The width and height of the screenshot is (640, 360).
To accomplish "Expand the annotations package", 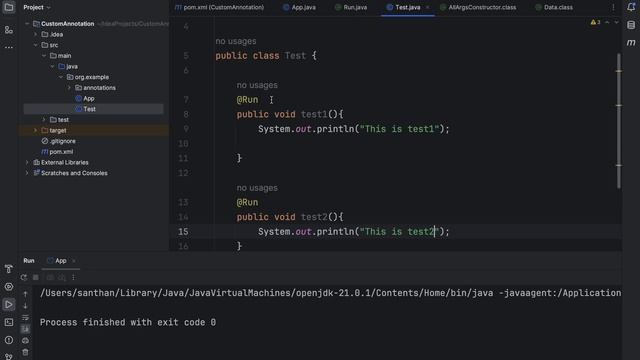I will [x=69, y=88].
